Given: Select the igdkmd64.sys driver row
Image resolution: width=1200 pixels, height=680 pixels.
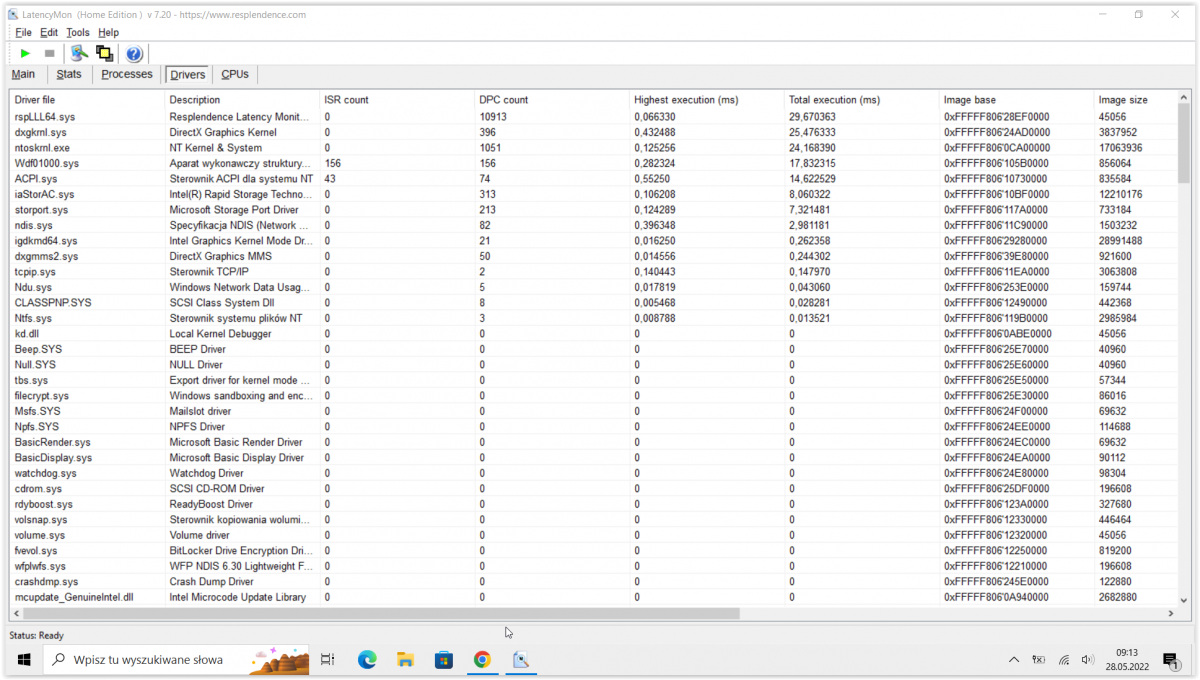Looking at the screenshot, I should tap(593, 241).
